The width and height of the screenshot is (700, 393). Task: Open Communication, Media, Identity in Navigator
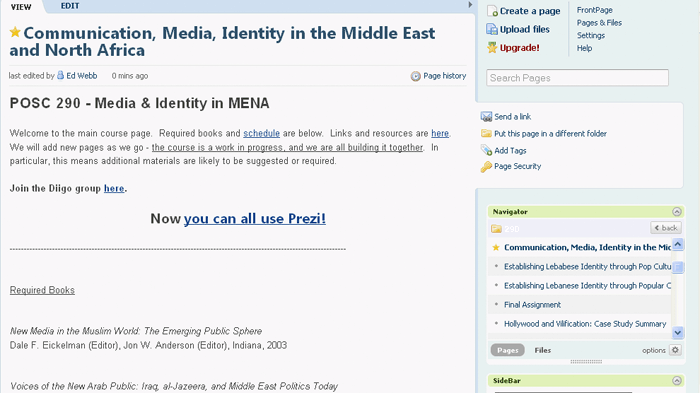pyautogui.click(x=588, y=247)
